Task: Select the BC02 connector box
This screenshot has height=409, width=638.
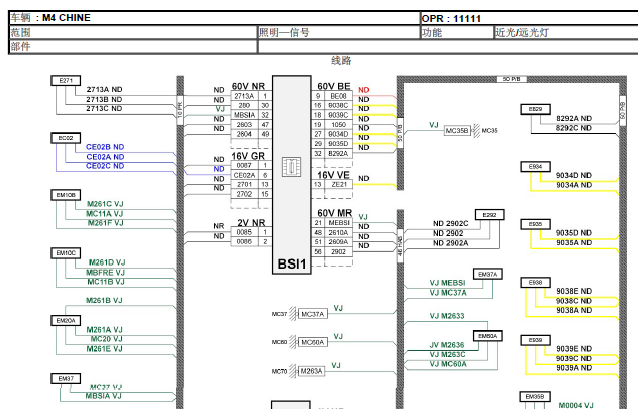Action: (x=66, y=138)
